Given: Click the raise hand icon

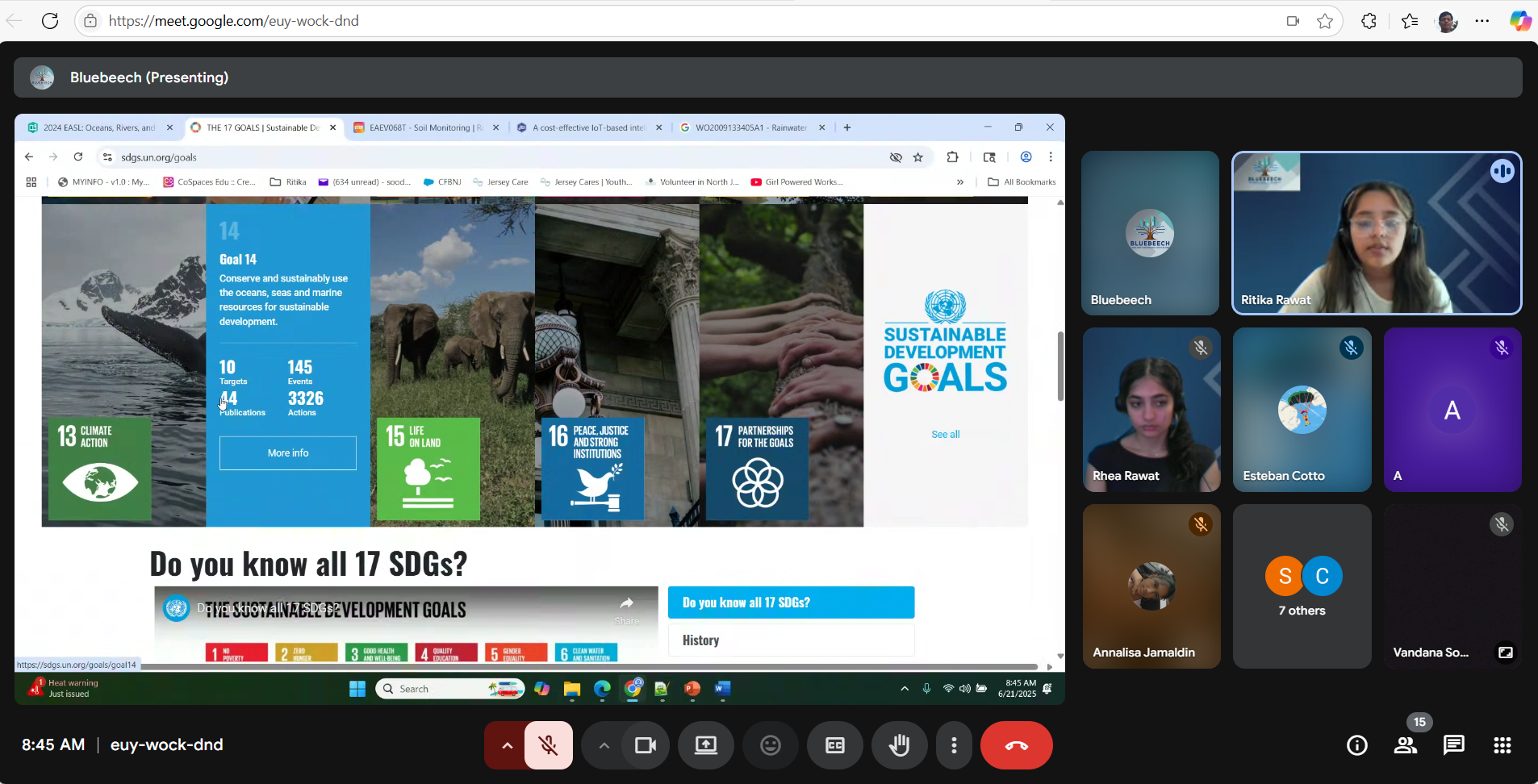Looking at the screenshot, I should [899, 745].
